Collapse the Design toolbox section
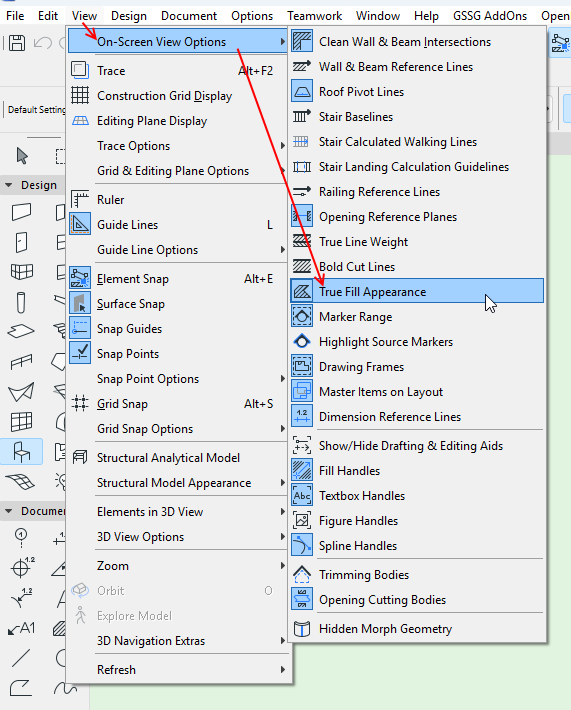This screenshot has width=571, height=710. (x=9, y=185)
